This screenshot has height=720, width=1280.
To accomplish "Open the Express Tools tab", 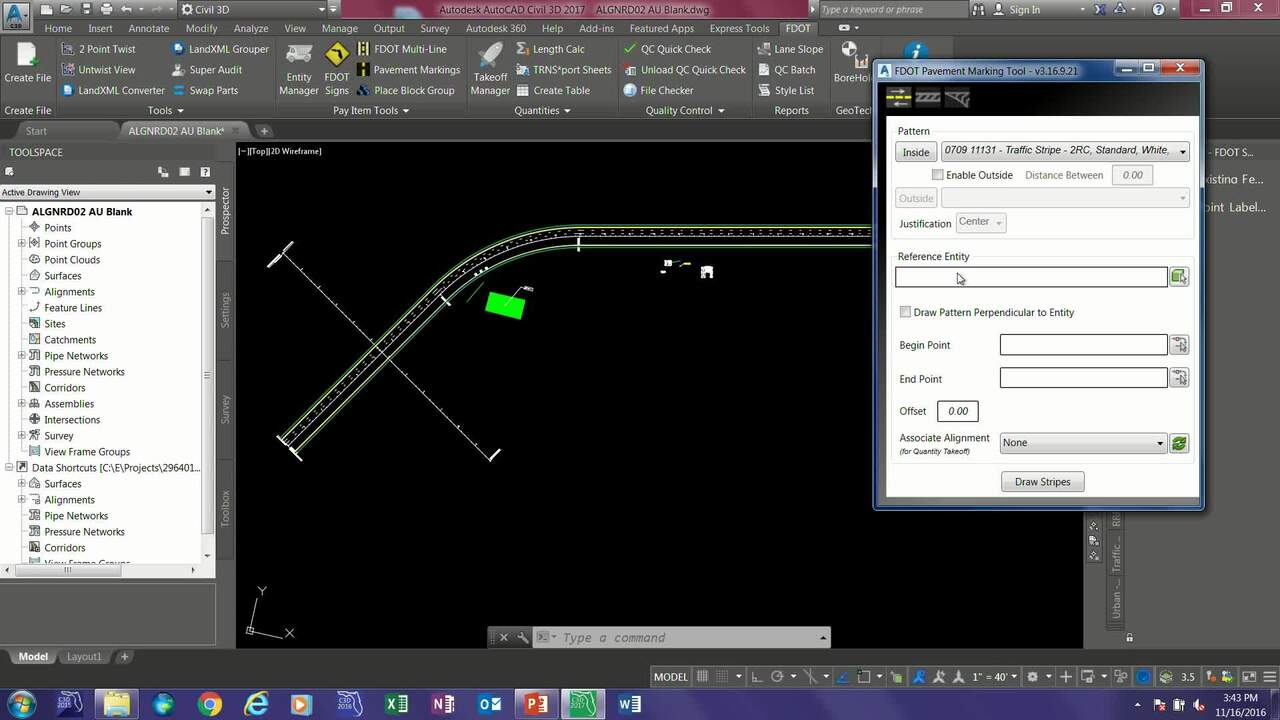I will [x=739, y=29].
